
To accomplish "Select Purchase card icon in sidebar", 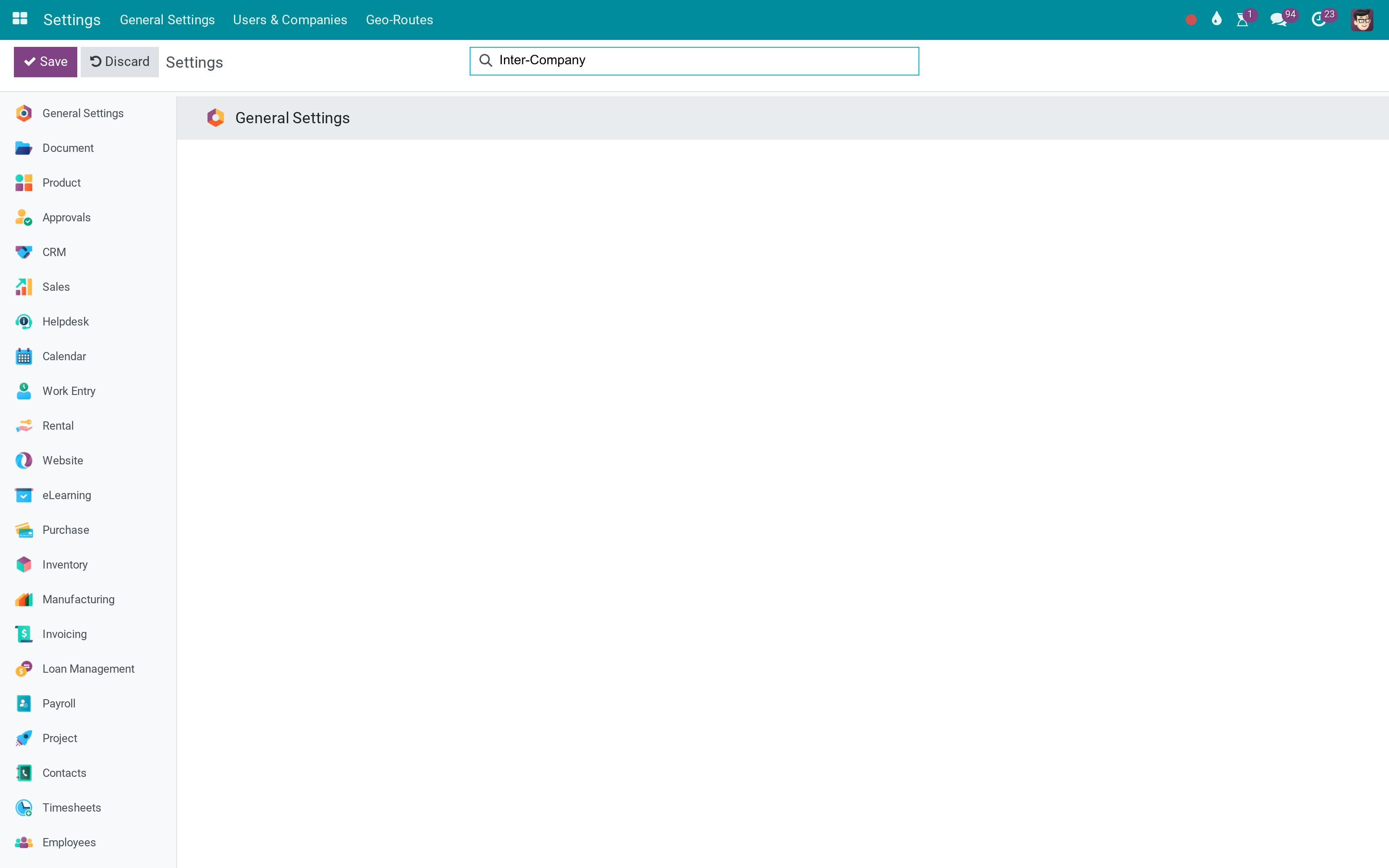I will [x=23, y=530].
